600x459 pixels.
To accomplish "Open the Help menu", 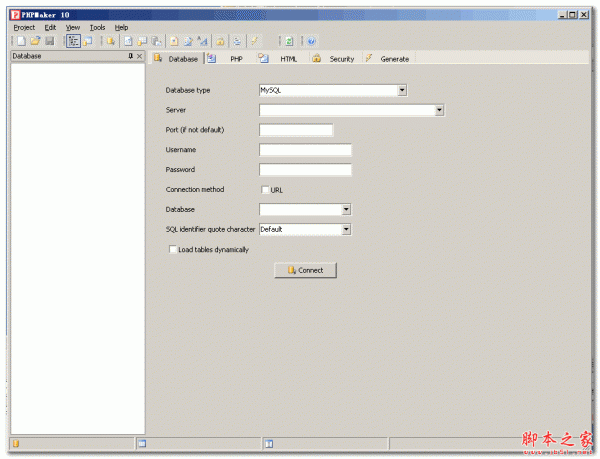I will click(x=121, y=28).
